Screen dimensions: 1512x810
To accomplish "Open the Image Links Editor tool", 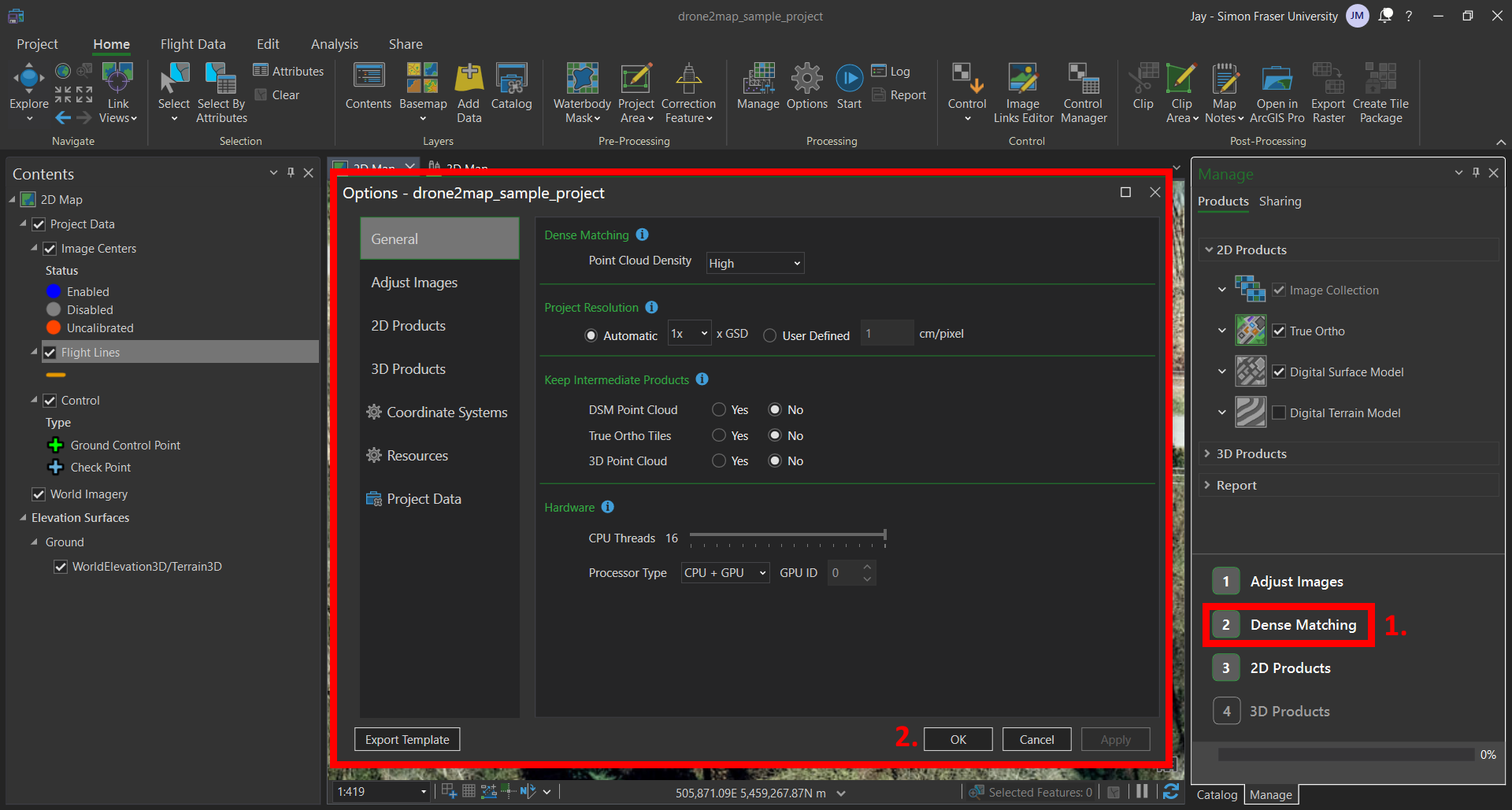I will click(x=1022, y=79).
